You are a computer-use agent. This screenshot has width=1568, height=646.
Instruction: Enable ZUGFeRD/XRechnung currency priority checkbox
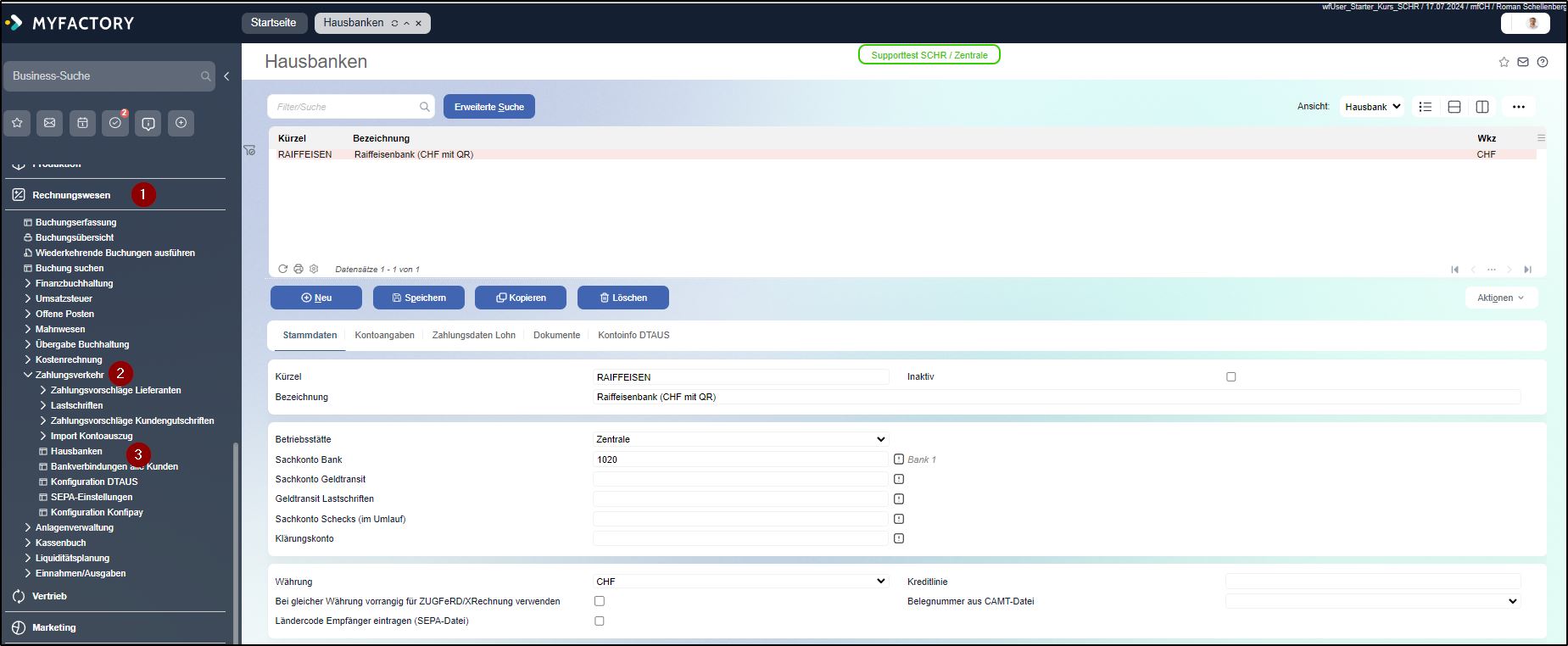600,601
